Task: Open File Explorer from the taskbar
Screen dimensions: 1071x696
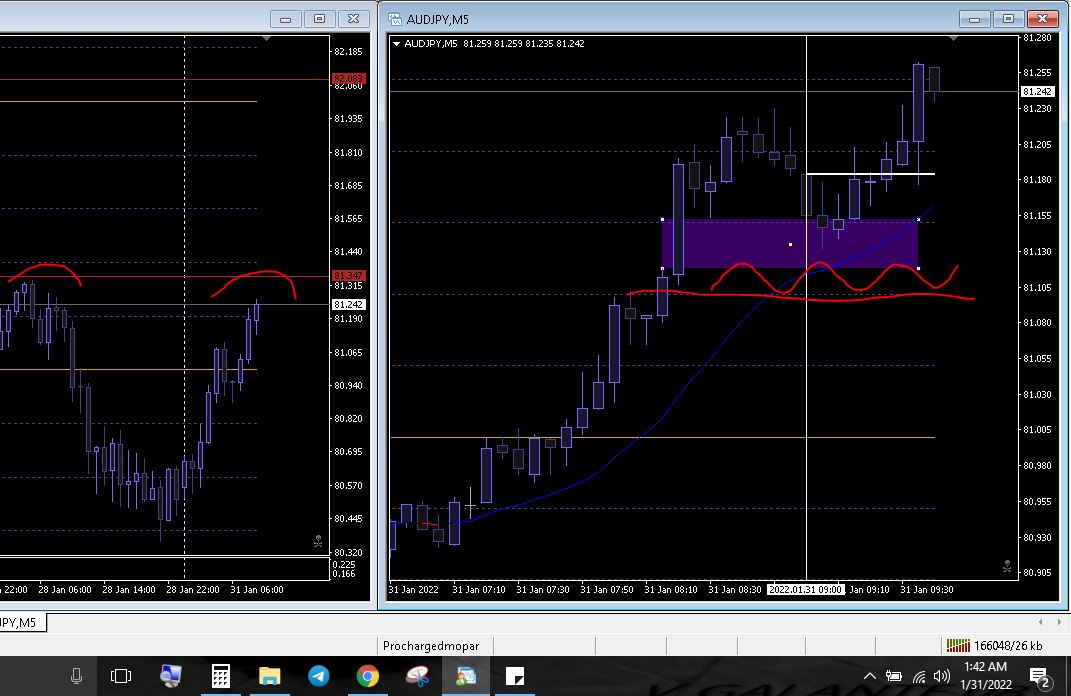Action: point(269,677)
